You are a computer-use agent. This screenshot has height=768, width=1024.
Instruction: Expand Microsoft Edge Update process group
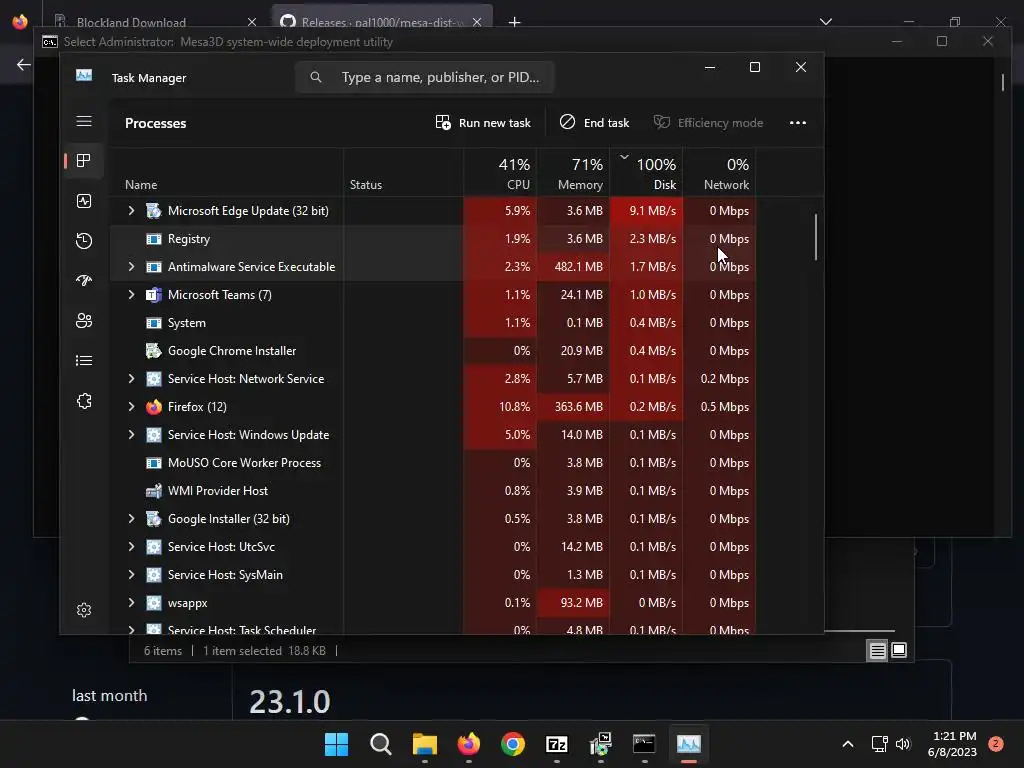pyautogui.click(x=131, y=210)
